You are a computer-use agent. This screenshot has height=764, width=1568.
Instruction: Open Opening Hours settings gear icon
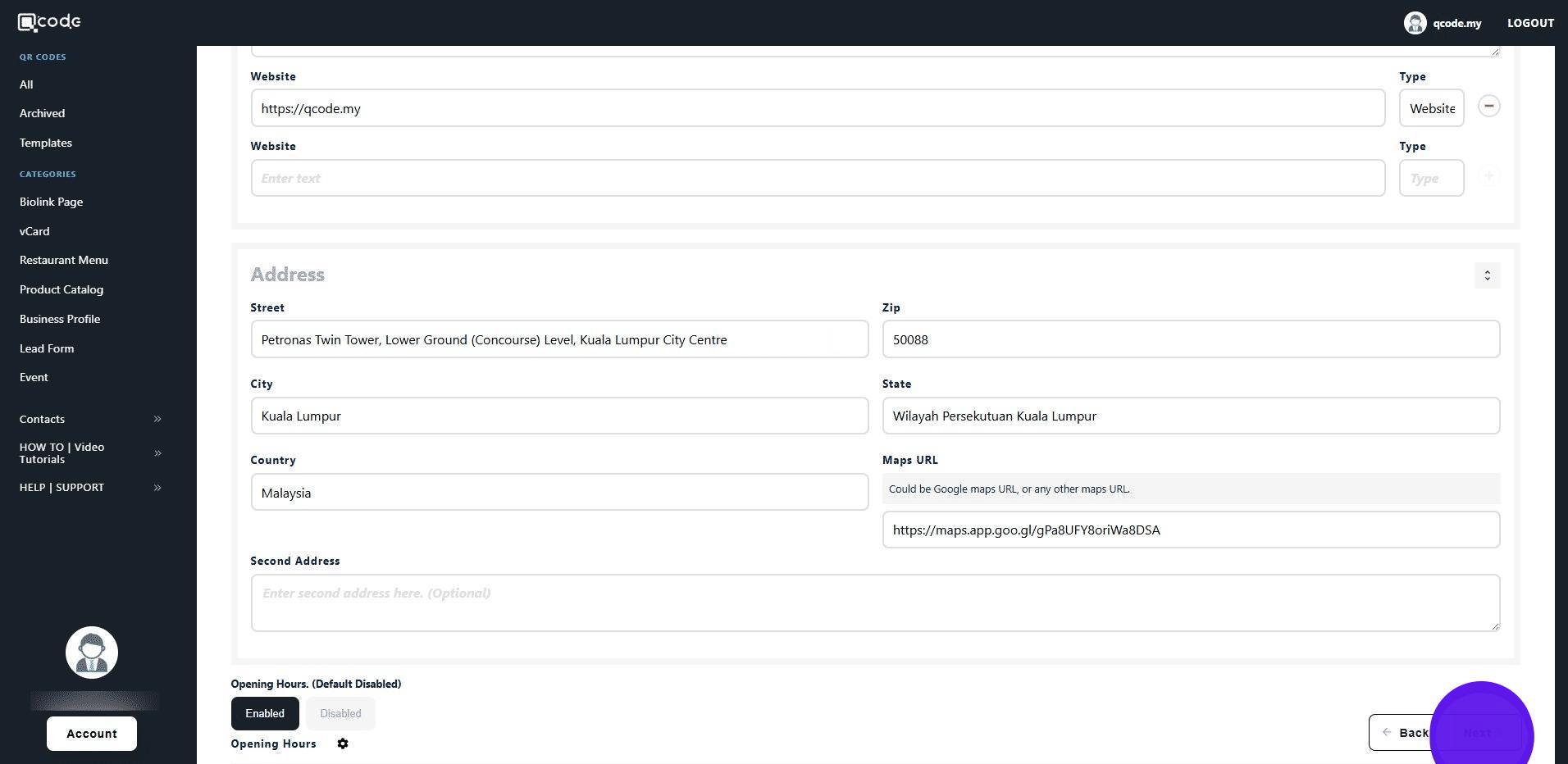pyautogui.click(x=343, y=744)
